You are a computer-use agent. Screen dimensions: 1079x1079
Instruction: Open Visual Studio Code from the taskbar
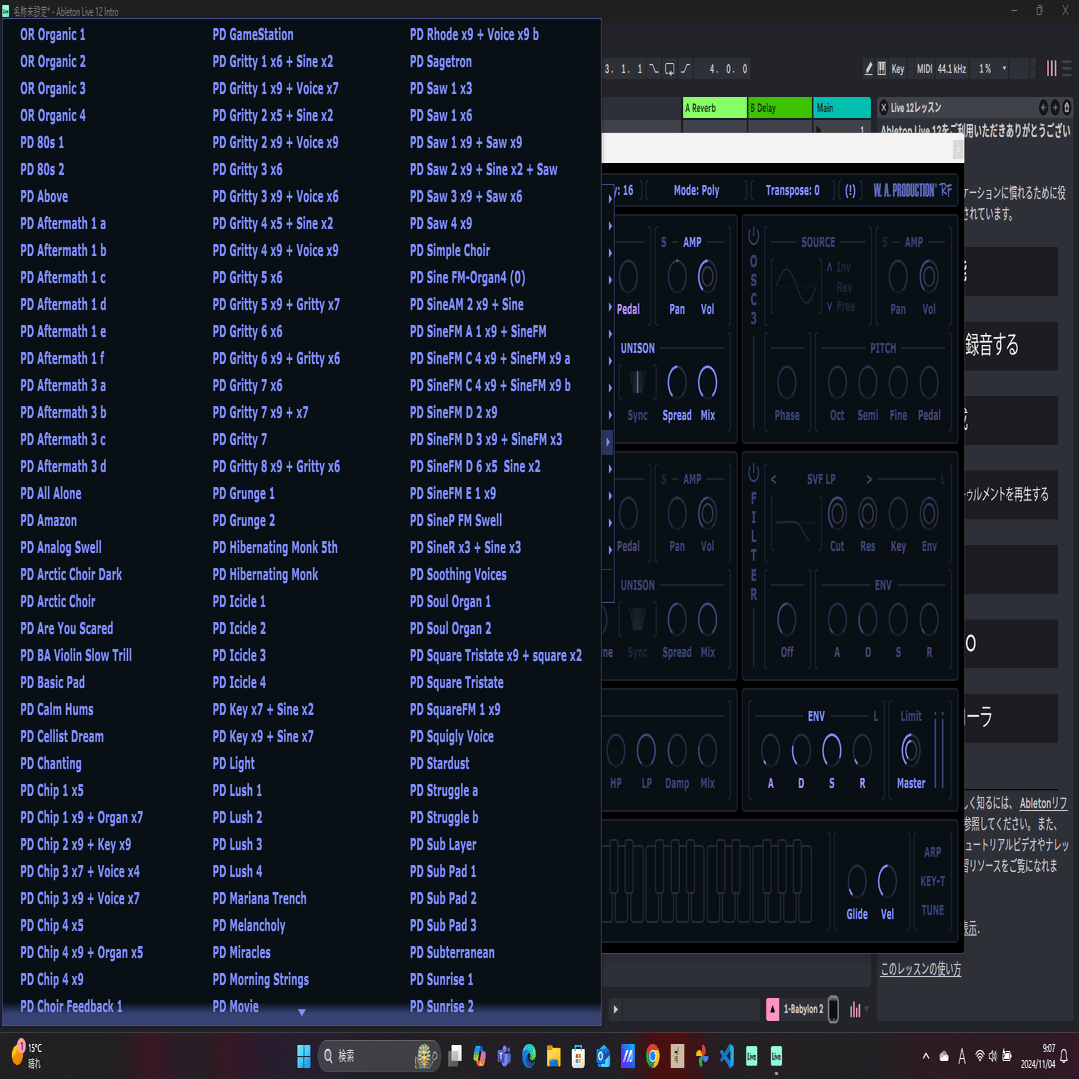[727, 1056]
